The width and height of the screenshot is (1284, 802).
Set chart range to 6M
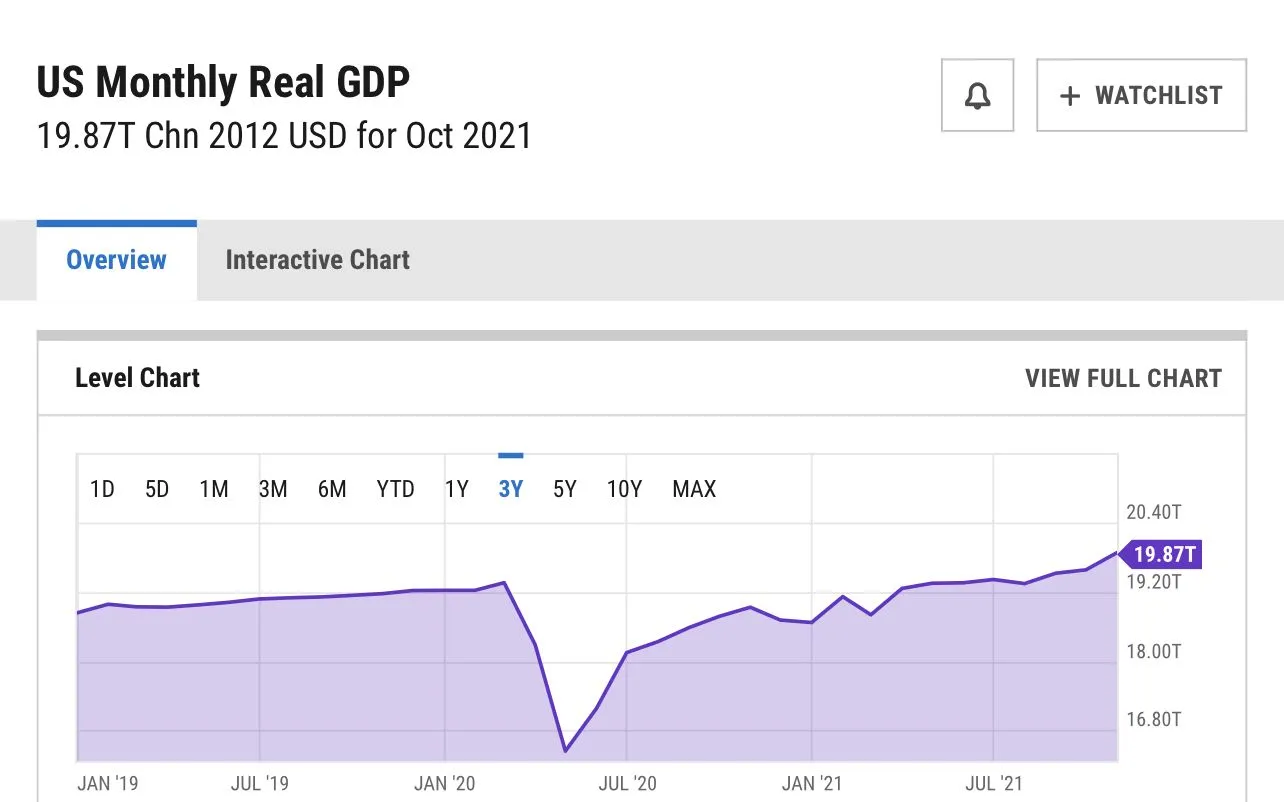(332, 489)
